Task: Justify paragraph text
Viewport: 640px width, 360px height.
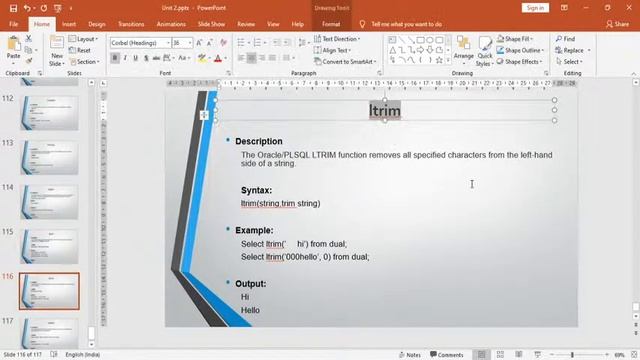Action: pos(272,58)
